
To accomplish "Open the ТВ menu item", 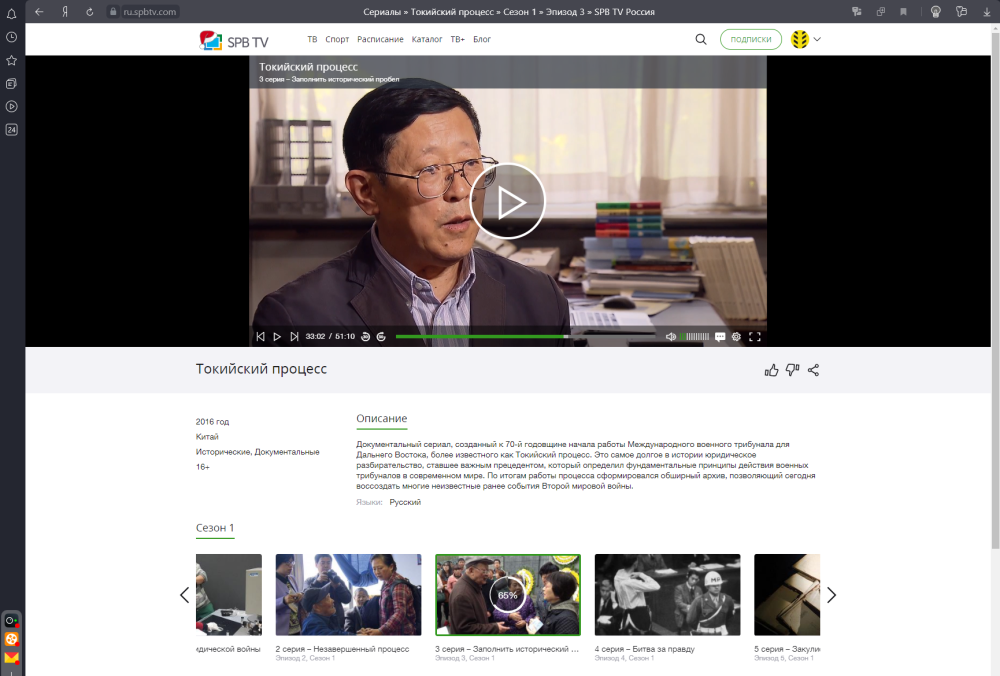I will [312, 39].
